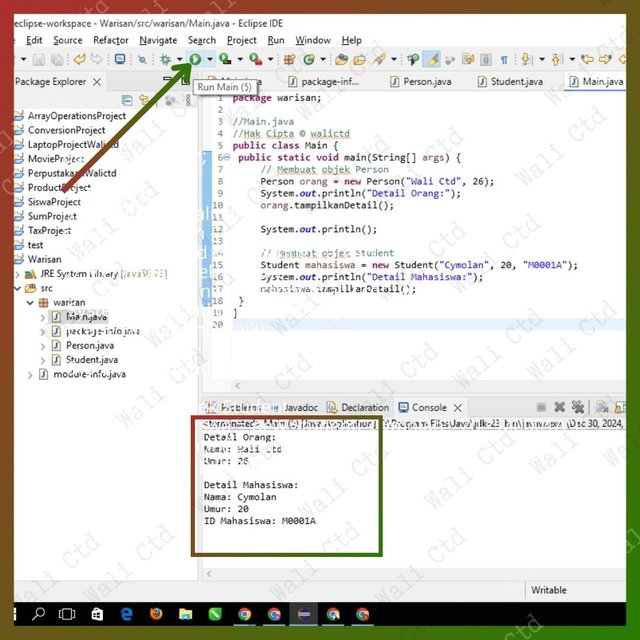Expand the Person.java tree node
Image resolution: width=640 pixels, height=640 pixels.
pos(43,346)
